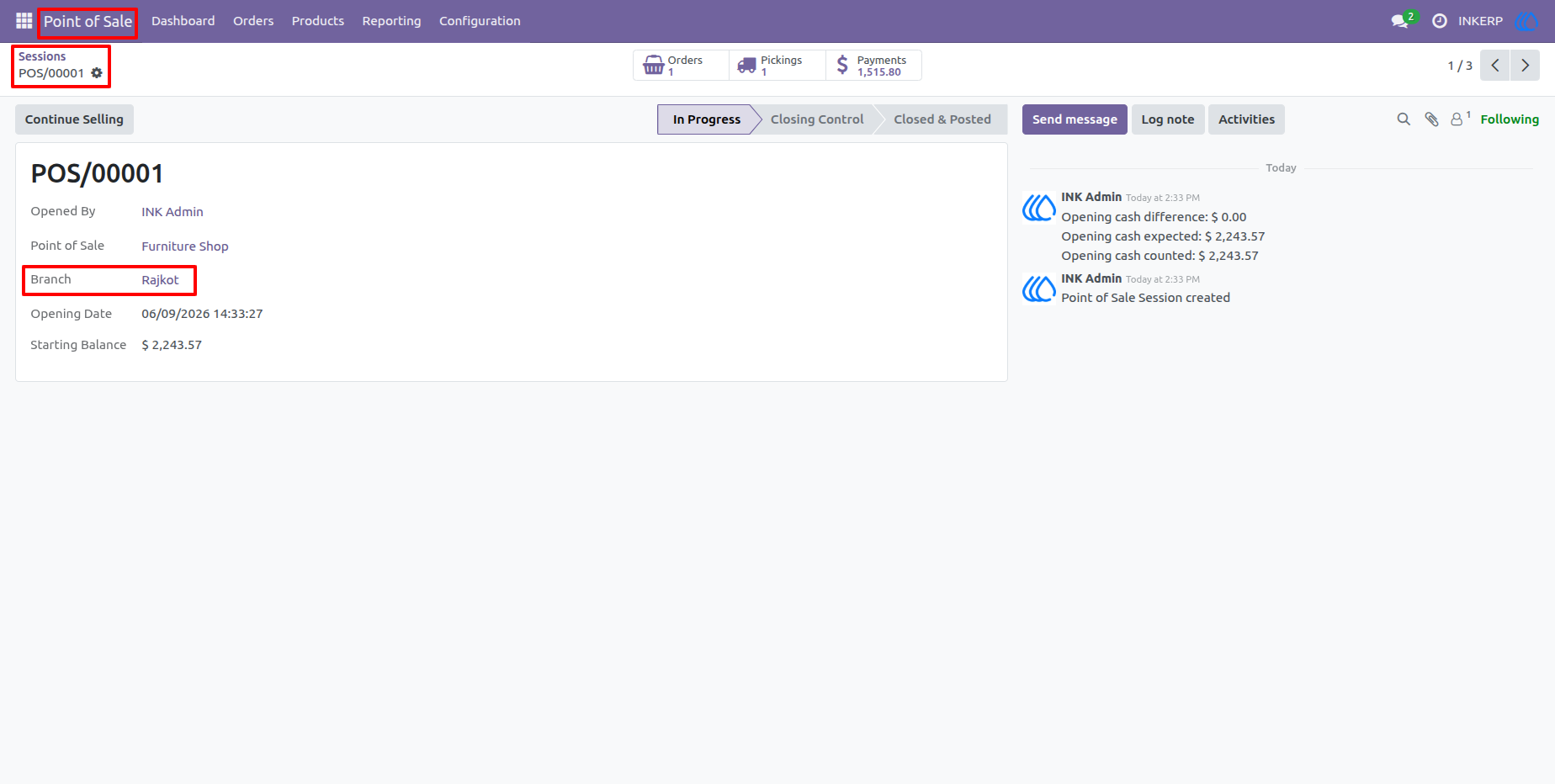Click the Log note button
The height and width of the screenshot is (784, 1555).
click(1168, 119)
